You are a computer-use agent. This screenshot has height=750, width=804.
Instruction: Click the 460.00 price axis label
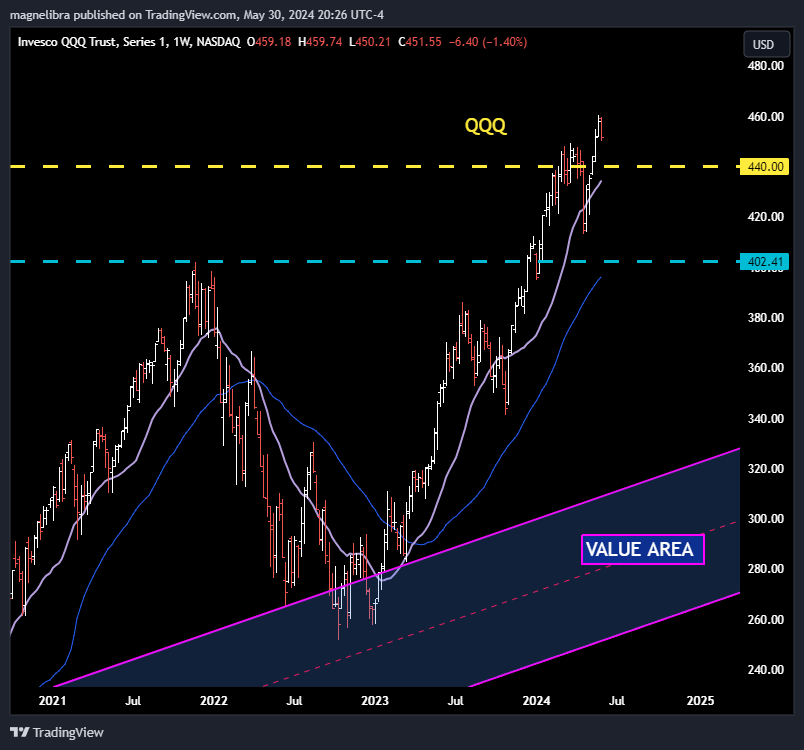(x=766, y=116)
